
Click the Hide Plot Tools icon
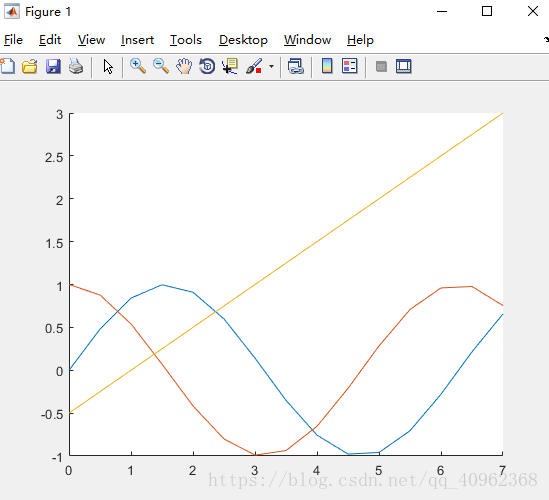(381, 66)
